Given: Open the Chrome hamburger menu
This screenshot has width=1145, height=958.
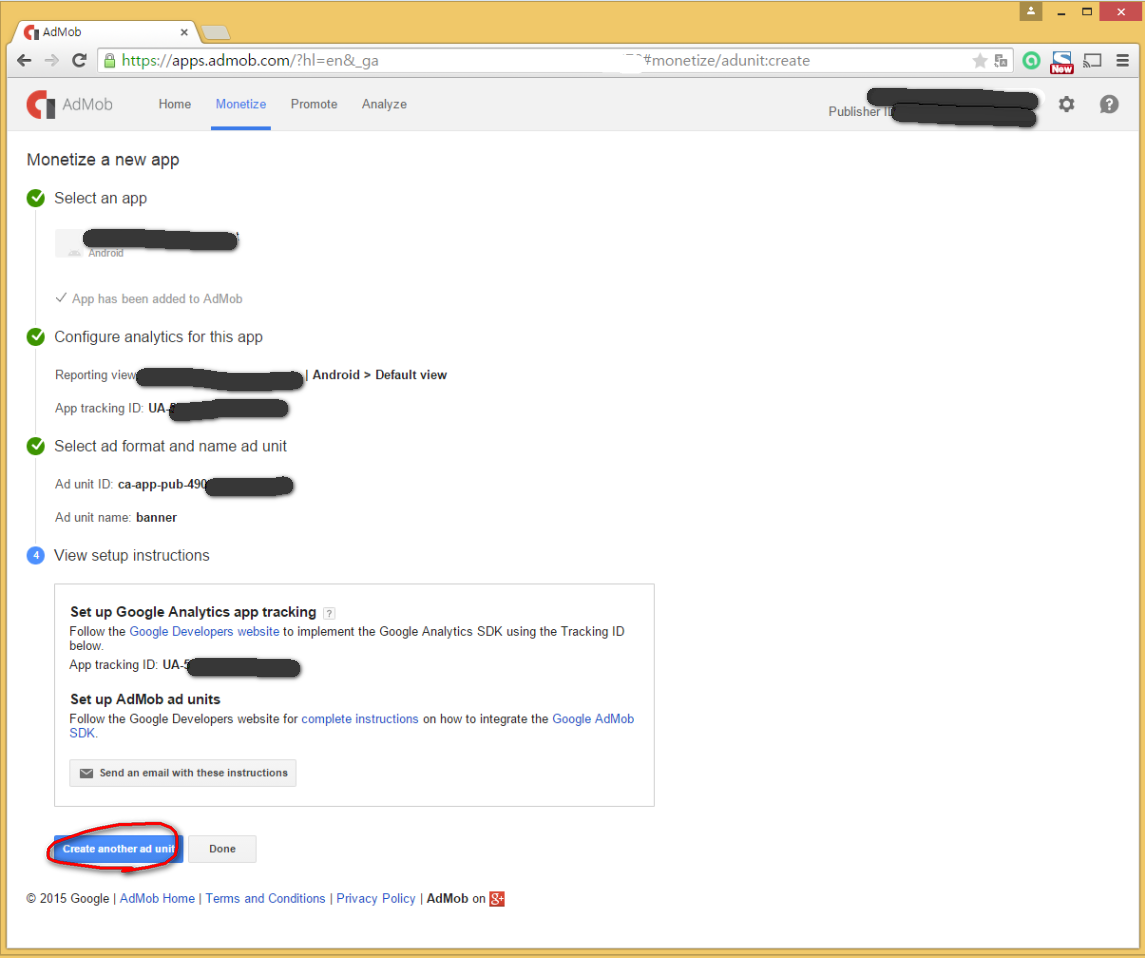Looking at the screenshot, I should [x=1123, y=61].
